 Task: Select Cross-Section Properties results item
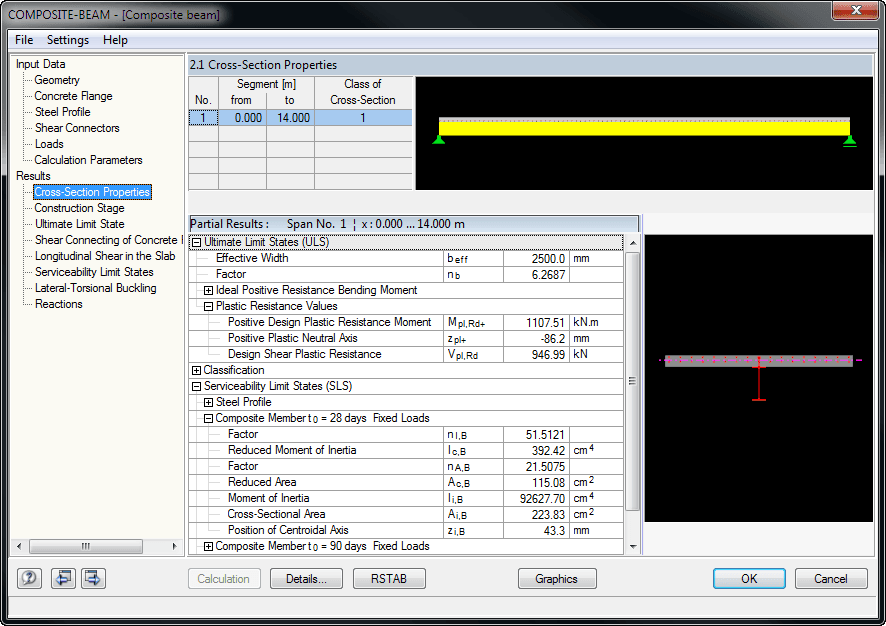tap(92, 192)
